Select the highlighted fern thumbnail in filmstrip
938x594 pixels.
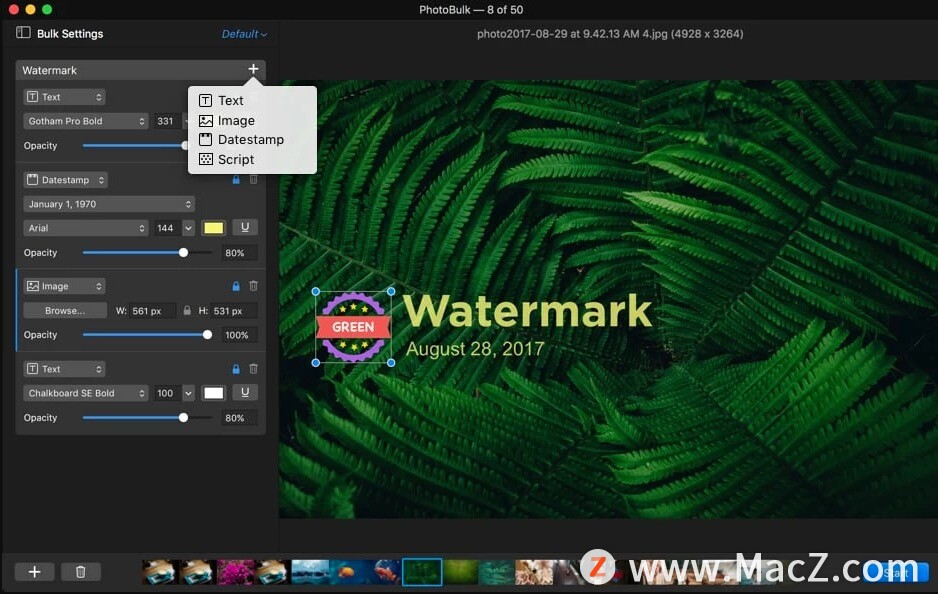[x=422, y=572]
